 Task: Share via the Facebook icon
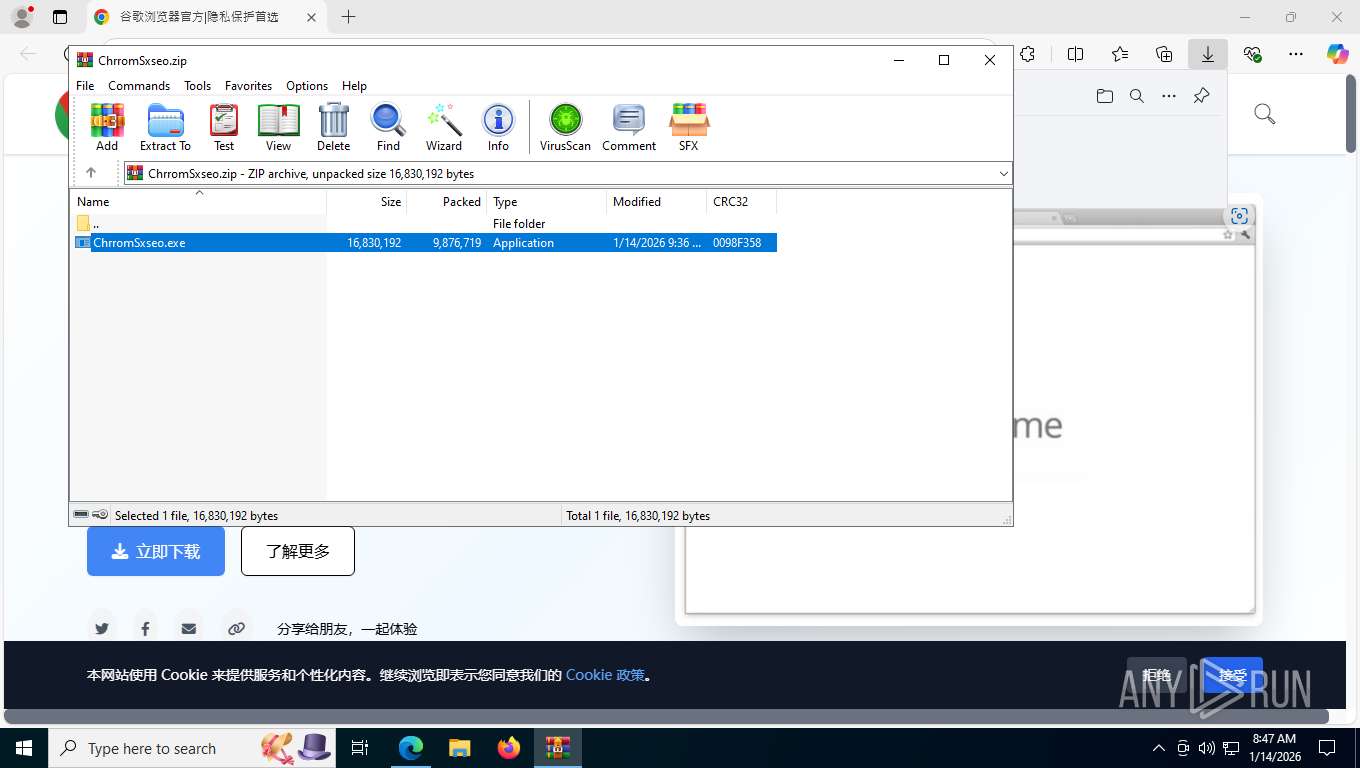145,629
